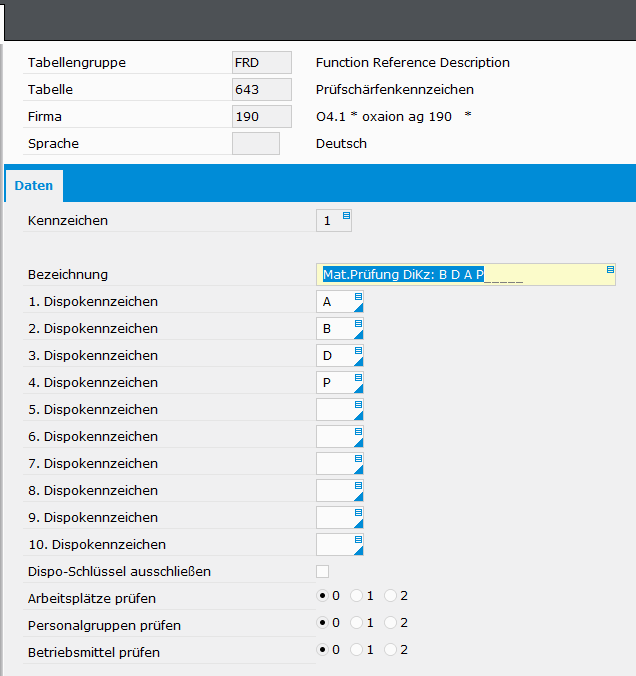Select option 0 for Betriebsmittel prüfen

(x=322, y=650)
